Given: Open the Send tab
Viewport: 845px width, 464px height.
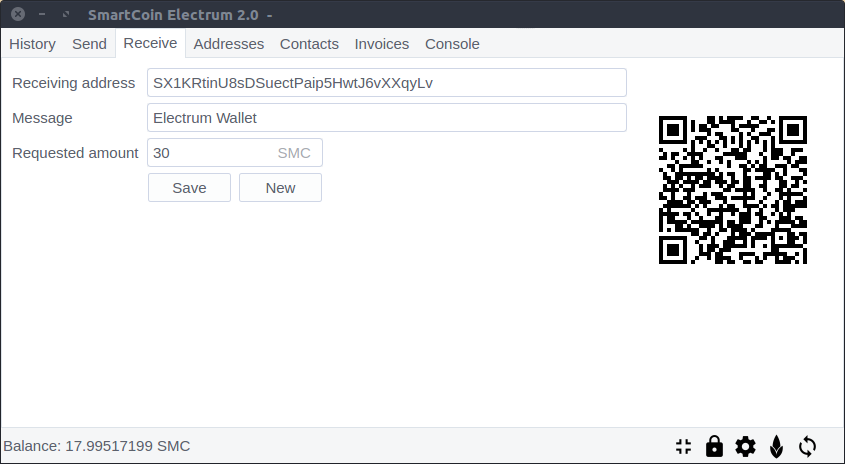Looking at the screenshot, I should tap(89, 44).
